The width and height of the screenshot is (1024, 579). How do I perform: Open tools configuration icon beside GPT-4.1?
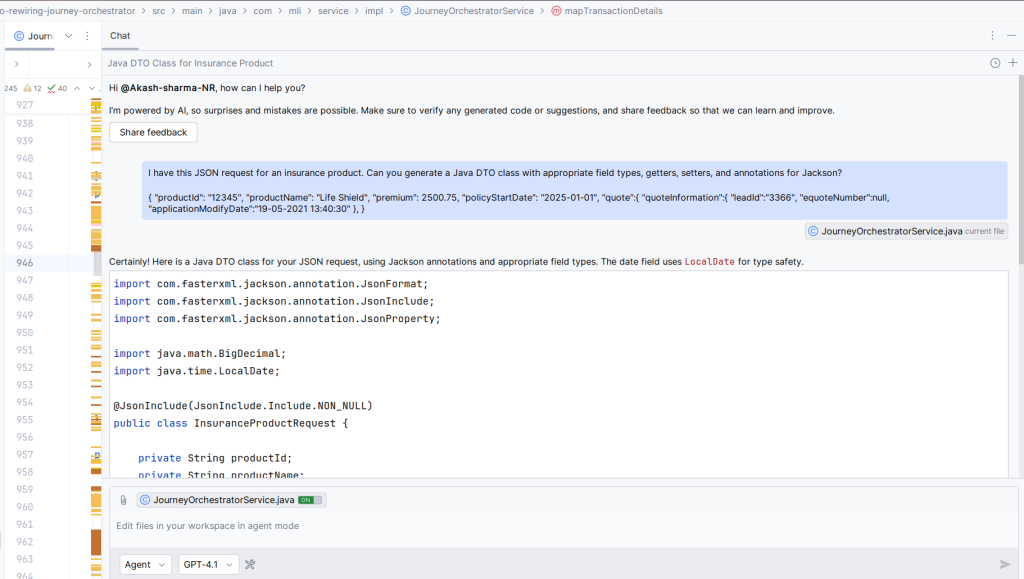click(249, 565)
